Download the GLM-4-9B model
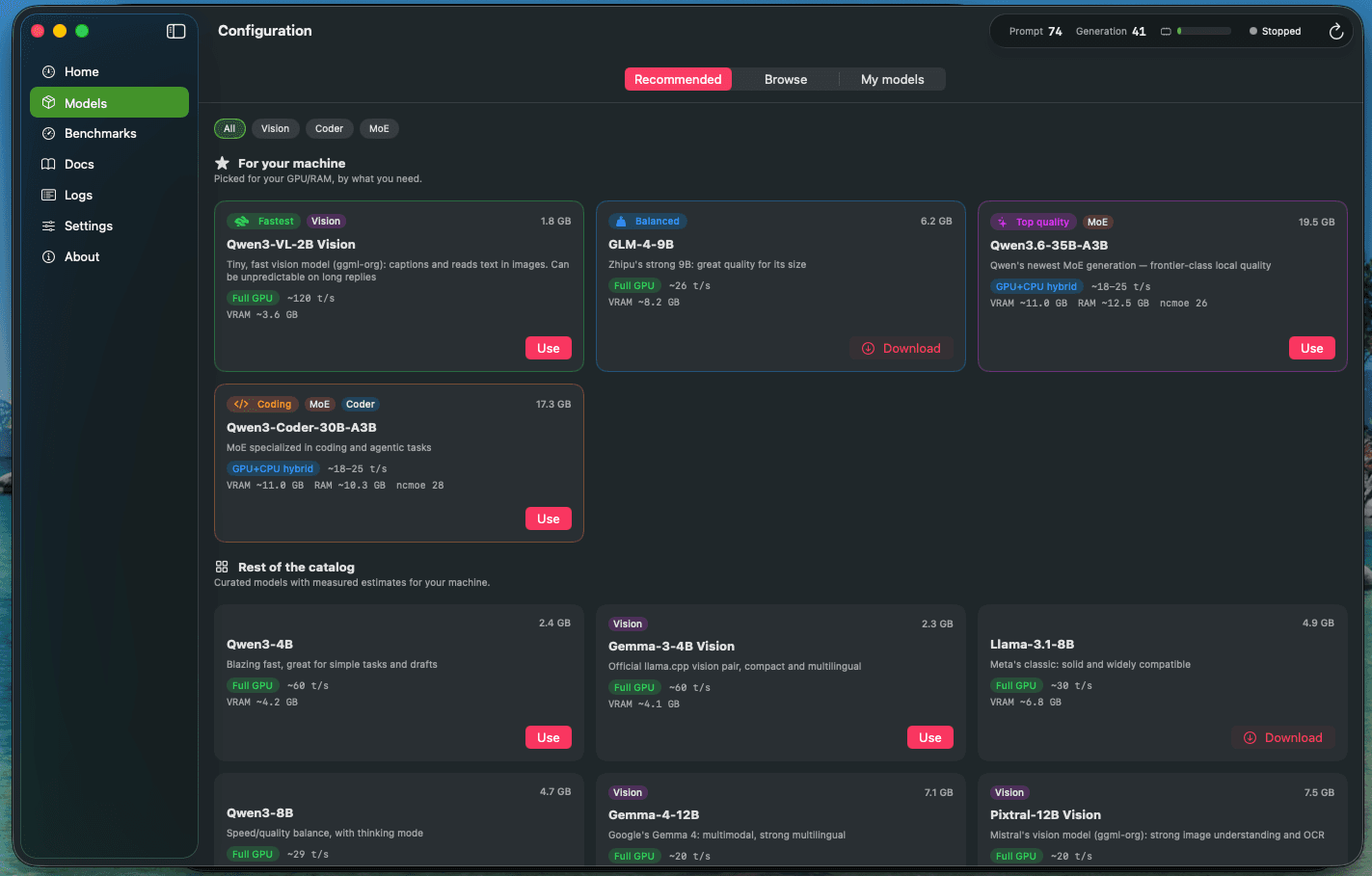Viewport: 1372px width, 876px height. pyautogui.click(x=901, y=348)
